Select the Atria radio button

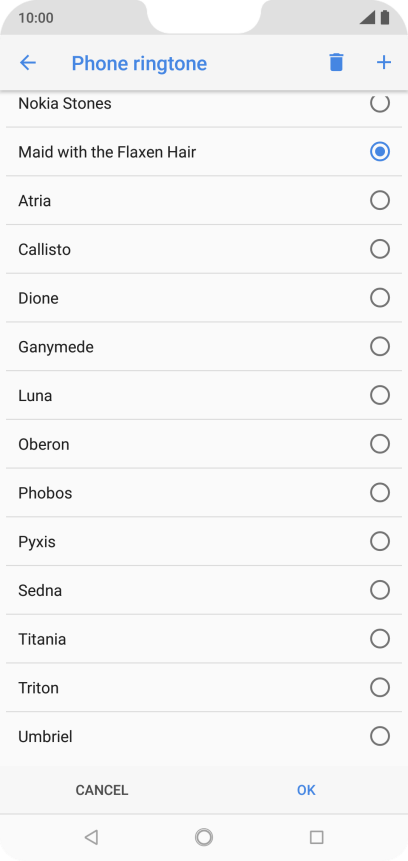[x=380, y=200]
